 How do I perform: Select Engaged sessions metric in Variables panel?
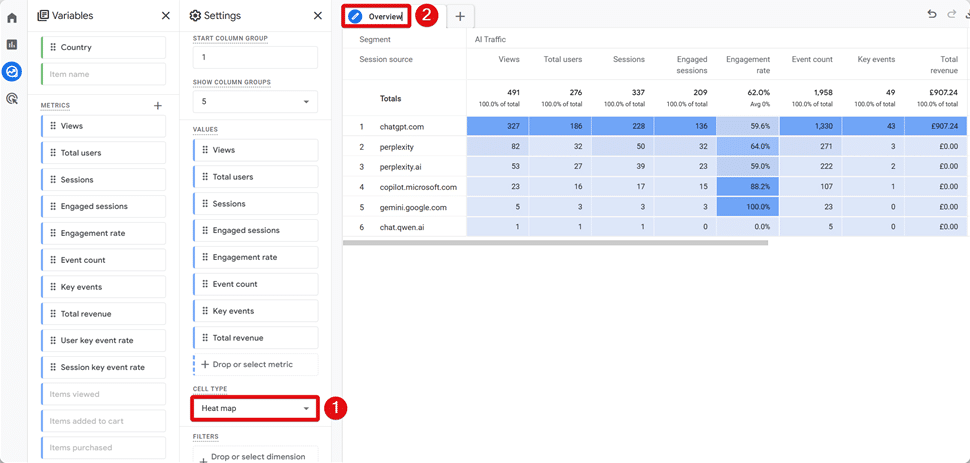coord(103,206)
